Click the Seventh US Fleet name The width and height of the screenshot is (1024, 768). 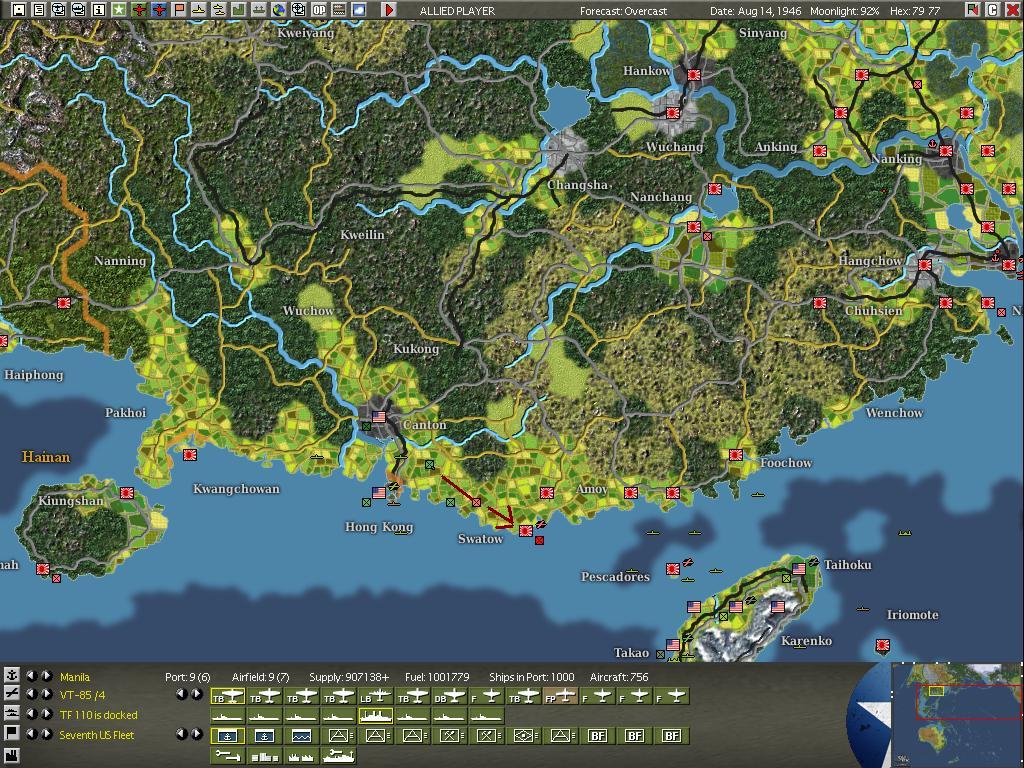pos(96,735)
